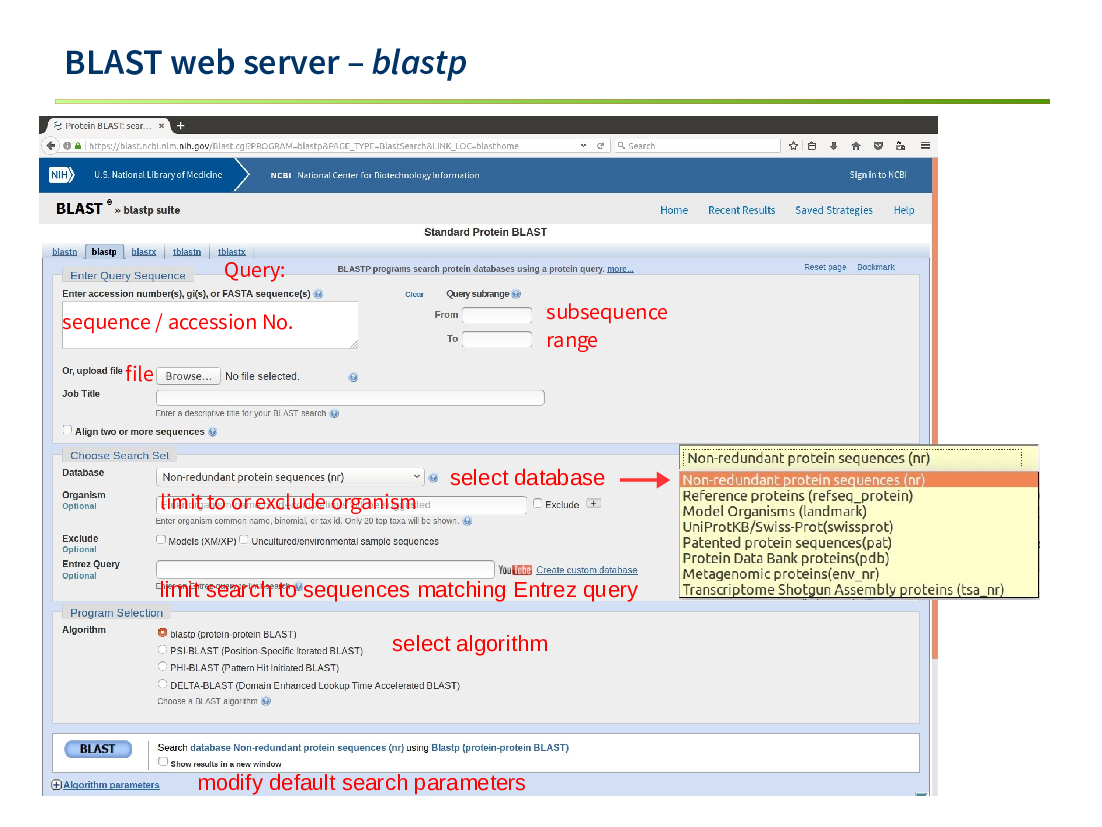Click the YouTube icon near Entrez Query
This screenshot has width=1102, height=827.
click(515, 570)
